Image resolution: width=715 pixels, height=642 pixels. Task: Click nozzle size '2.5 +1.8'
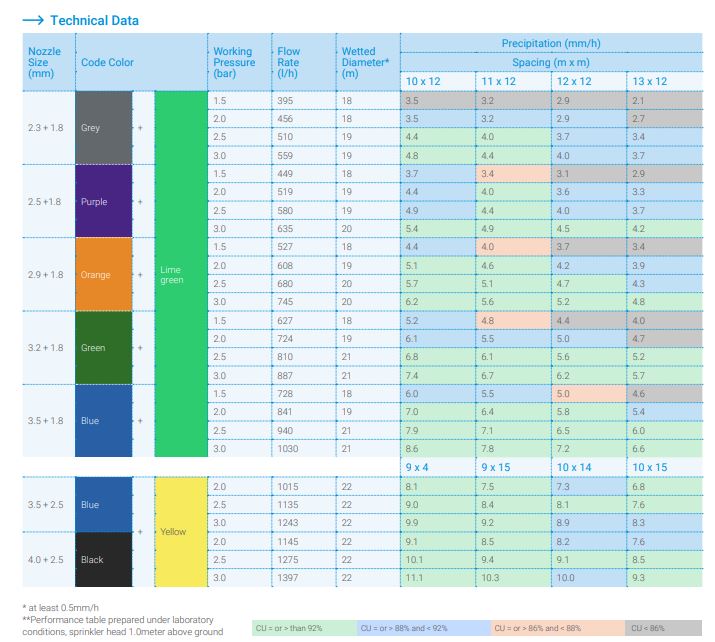coord(44,202)
